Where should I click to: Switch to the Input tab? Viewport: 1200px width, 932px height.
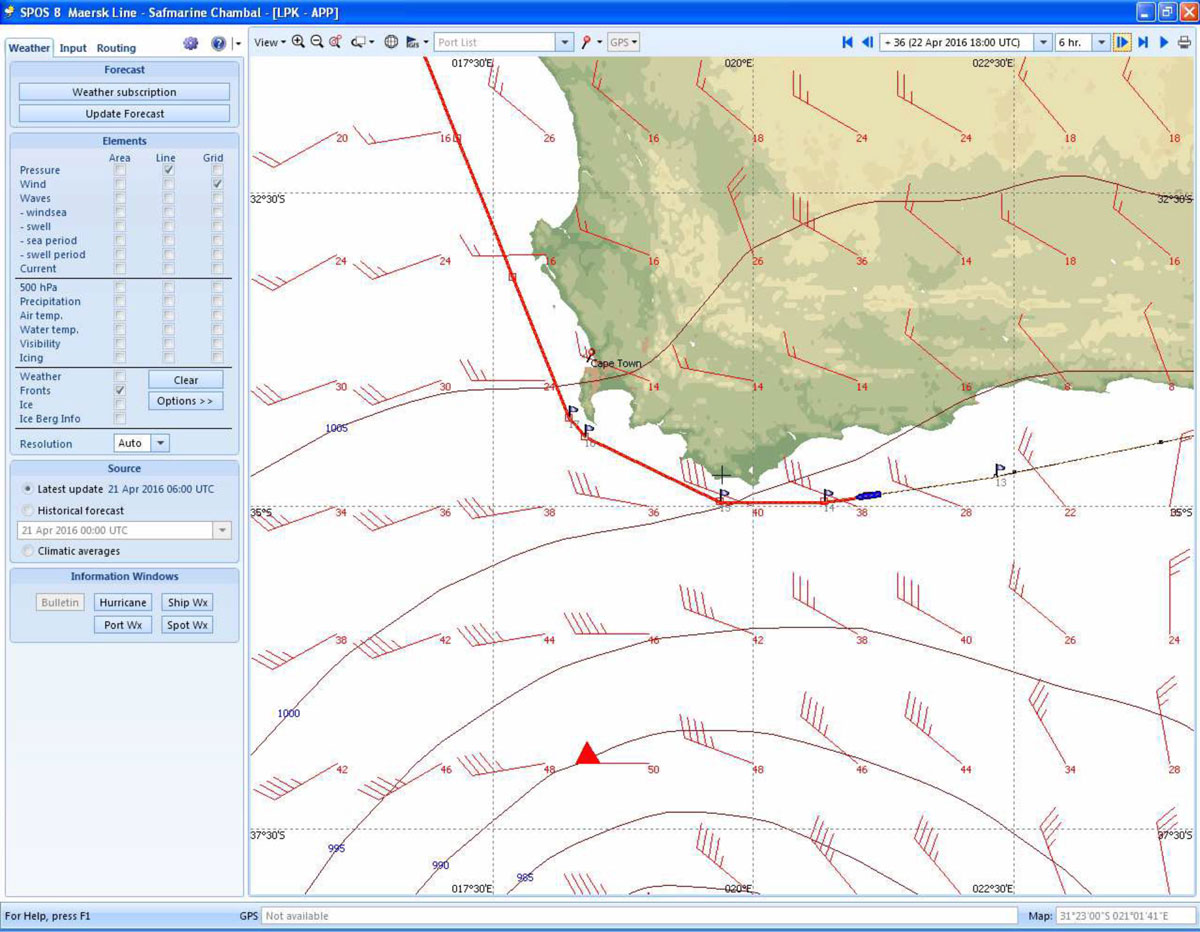coord(73,48)
